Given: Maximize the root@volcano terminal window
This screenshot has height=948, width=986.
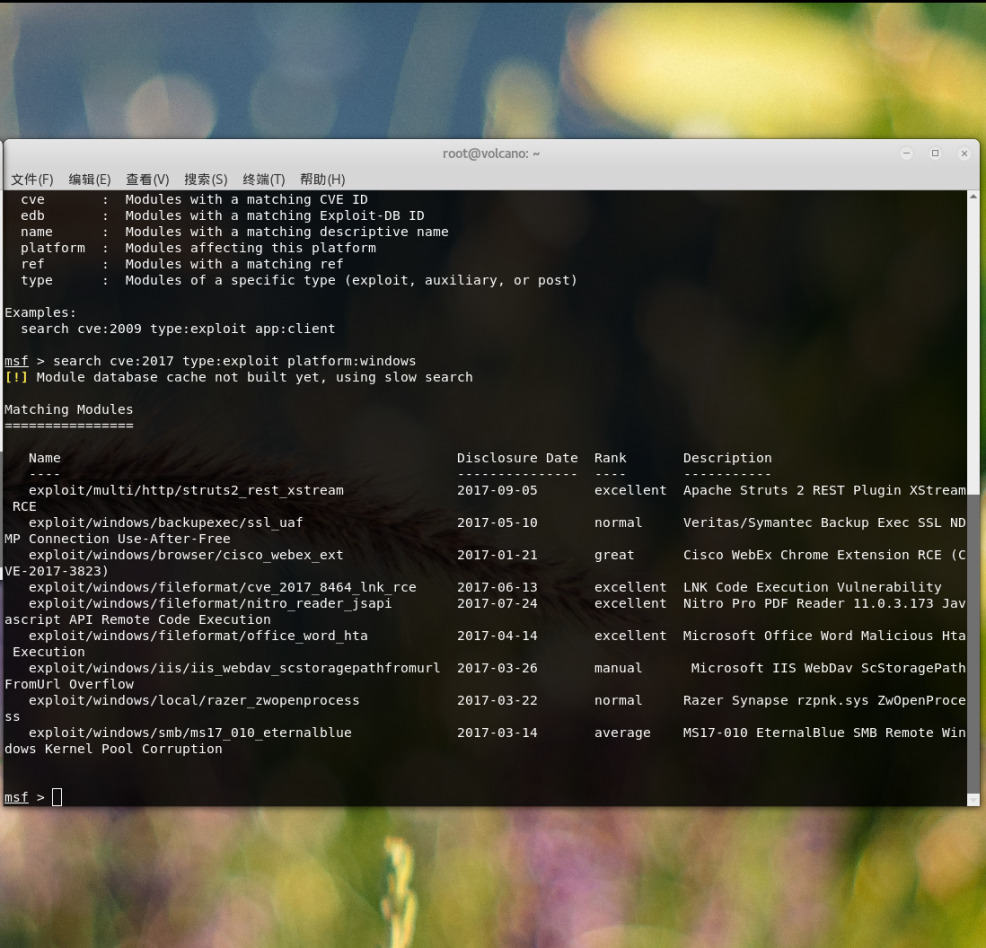Looking at the screenshot, I should 935,153.
